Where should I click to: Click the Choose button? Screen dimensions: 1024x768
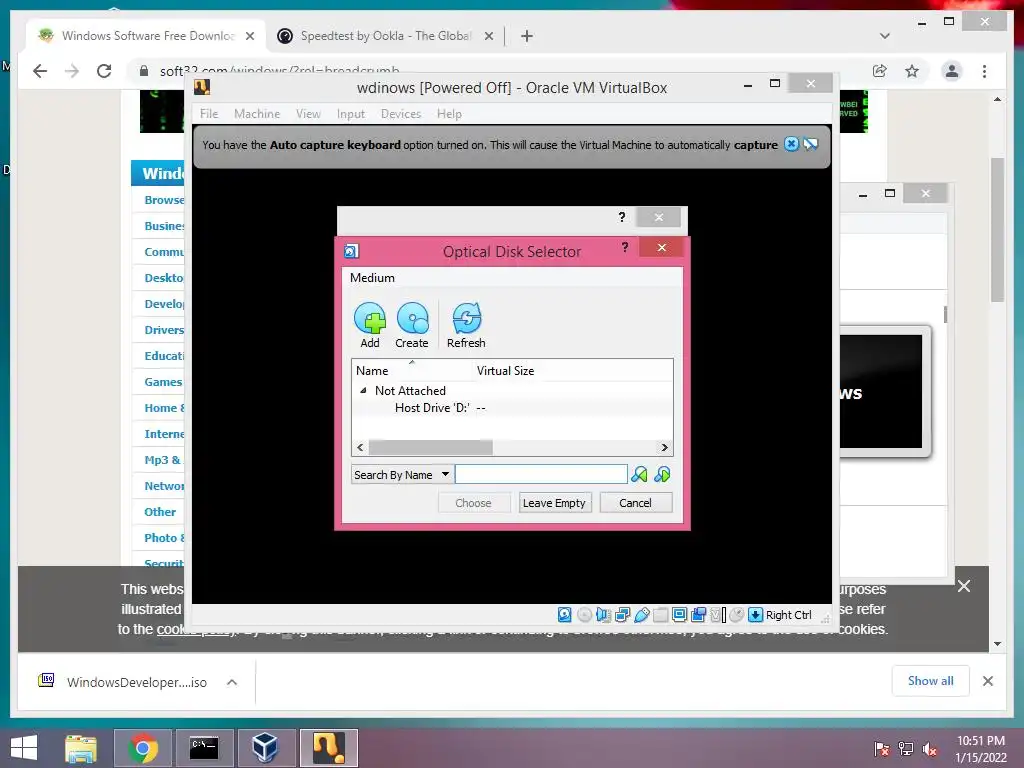tap(473, 503)
